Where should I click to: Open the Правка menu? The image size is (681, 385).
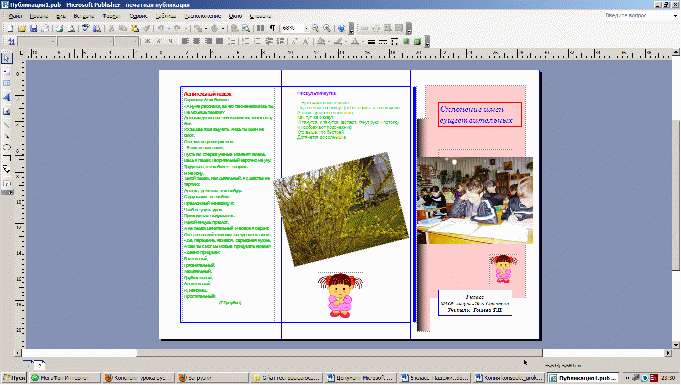click(39, 16)
